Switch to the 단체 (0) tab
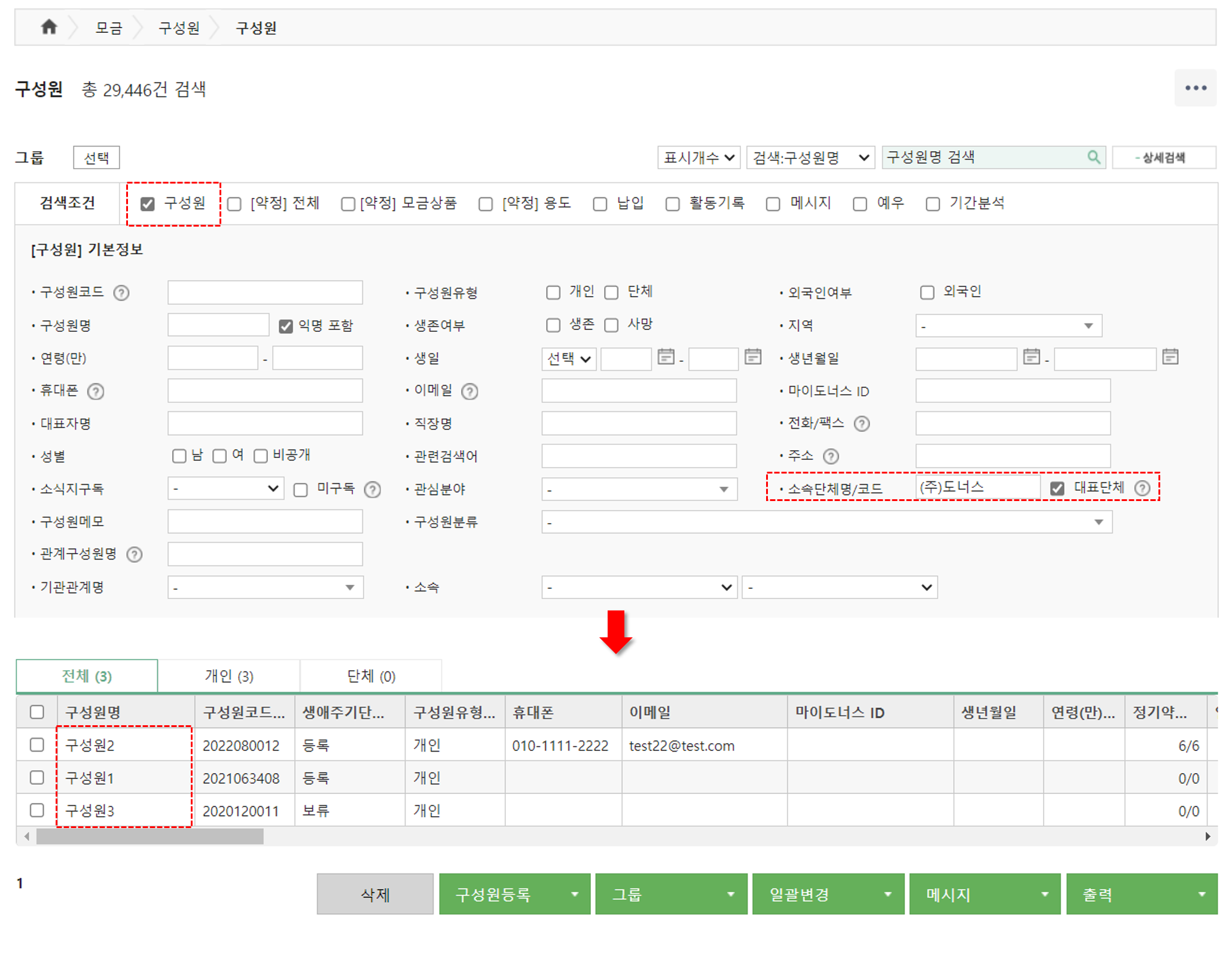The height and width of the screenshot is (962, 1232). [x=371, y=676]
